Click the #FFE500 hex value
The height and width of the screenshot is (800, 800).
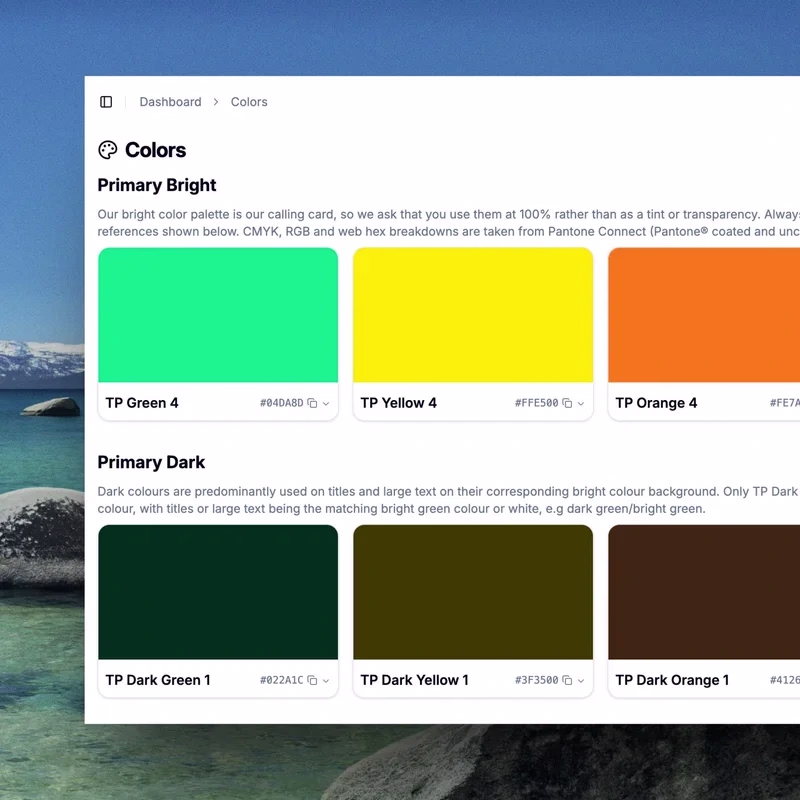click(x=537, y=403)
